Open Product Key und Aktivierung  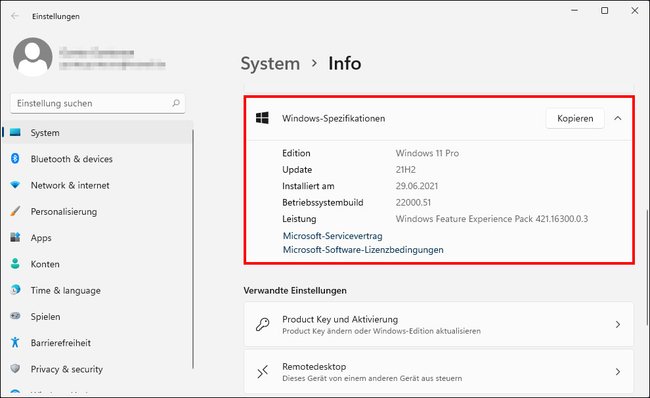coord(439,324)
